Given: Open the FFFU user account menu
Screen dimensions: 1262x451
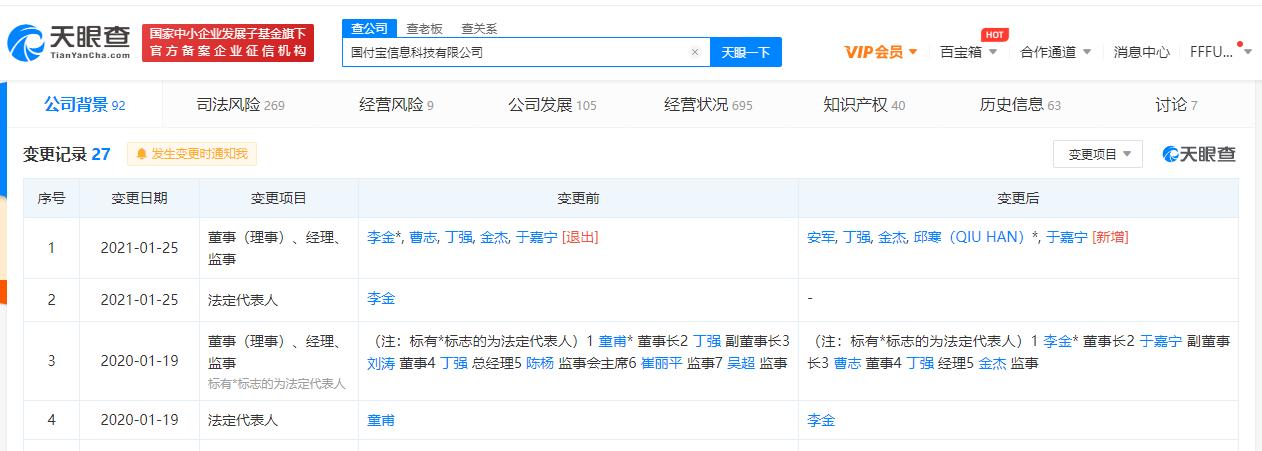Looking at the screenshot, I should point(1220,52).
